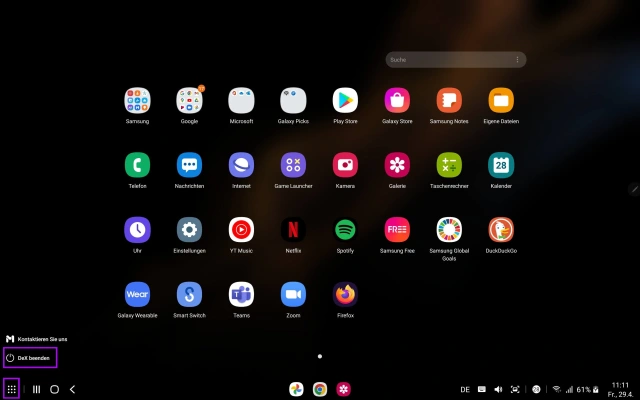Launch Firefox
Screen dimensions: 640x400
click(x=345, y=294)
